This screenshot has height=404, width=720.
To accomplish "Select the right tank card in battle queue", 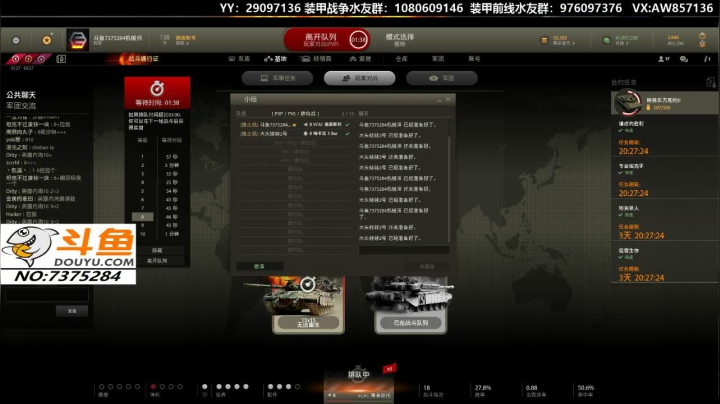I will (411, 304).
